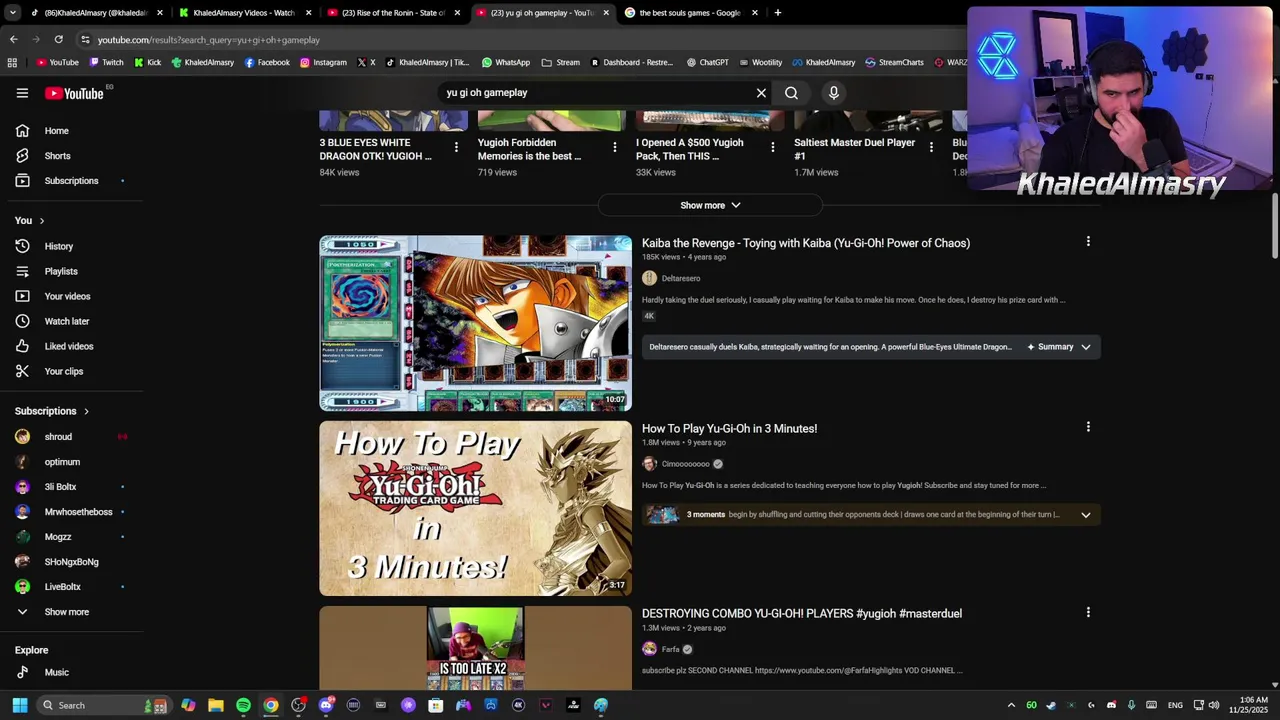Click inside the 'yu gi oh gameplay' search field
The height and width of the screenshot is (720, 1280).
(x=595, y=93)
